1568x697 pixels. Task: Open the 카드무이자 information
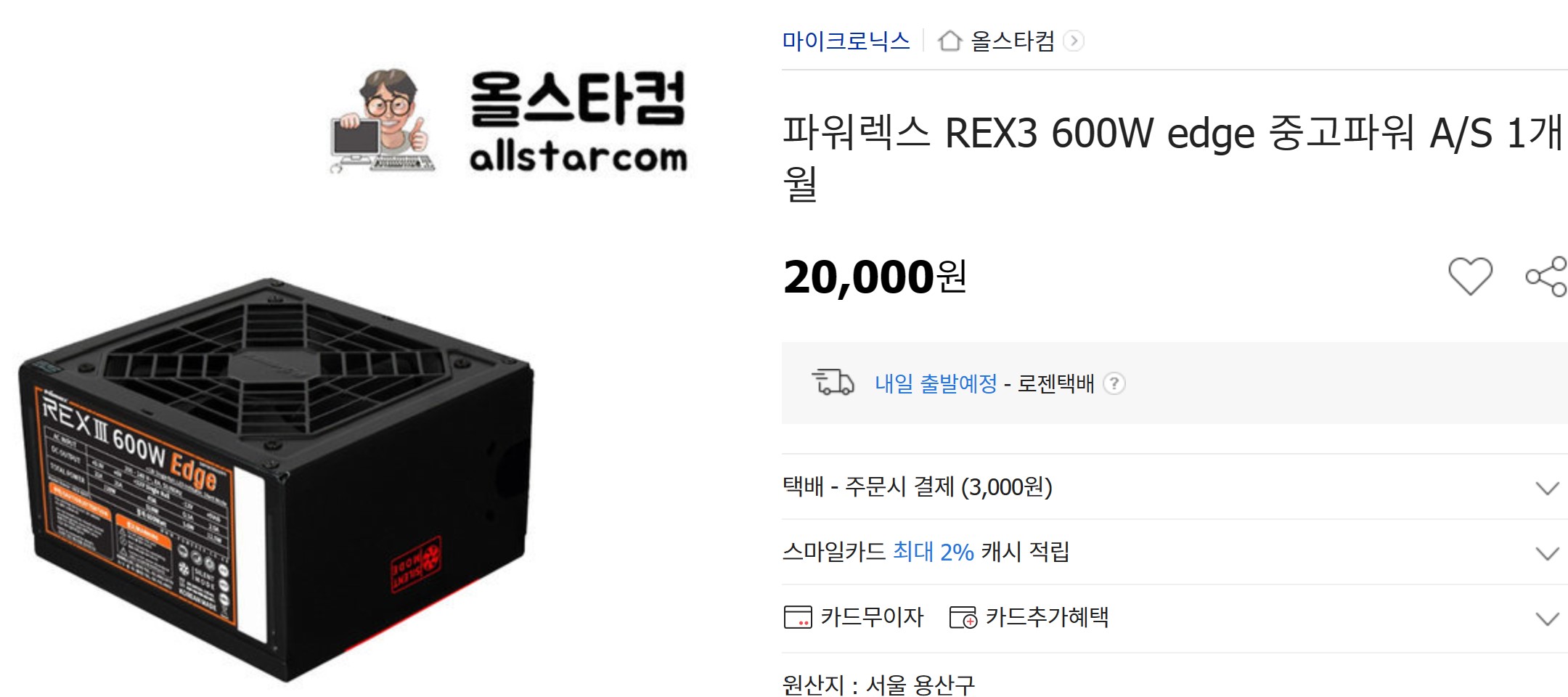(x=854, y=617)
